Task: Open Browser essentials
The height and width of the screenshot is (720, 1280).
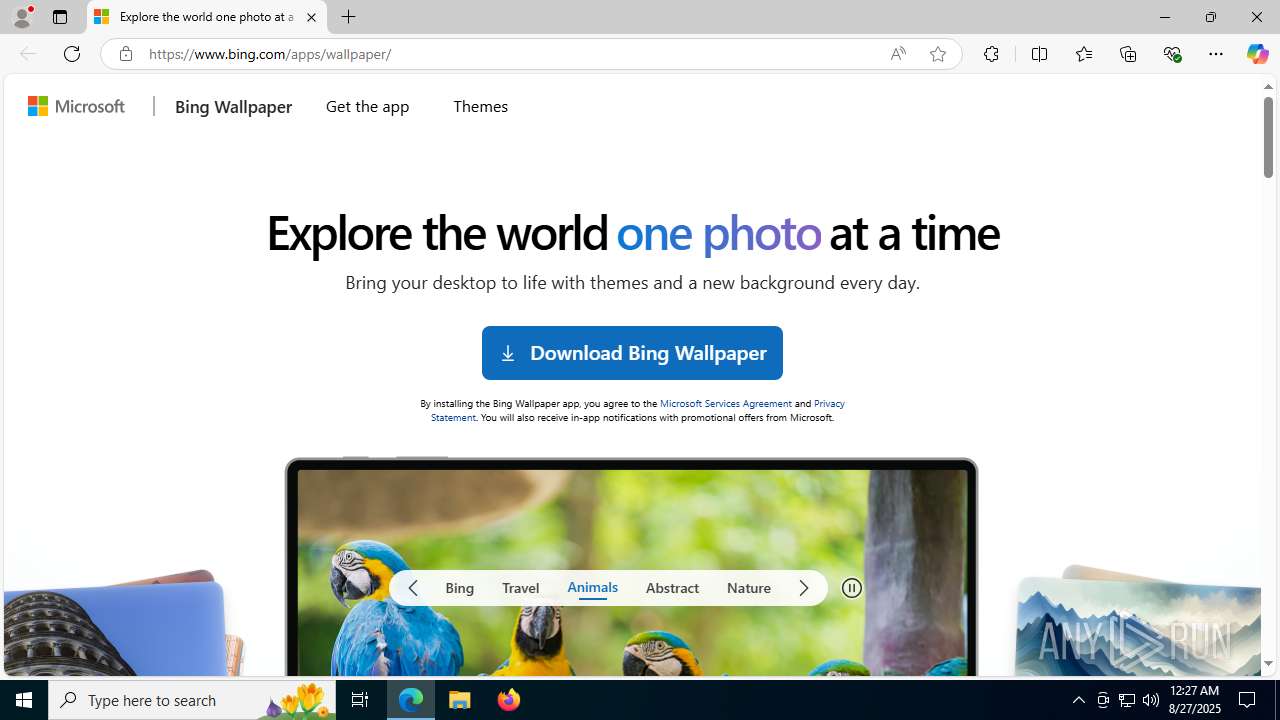Action: tap(1172, 54)
